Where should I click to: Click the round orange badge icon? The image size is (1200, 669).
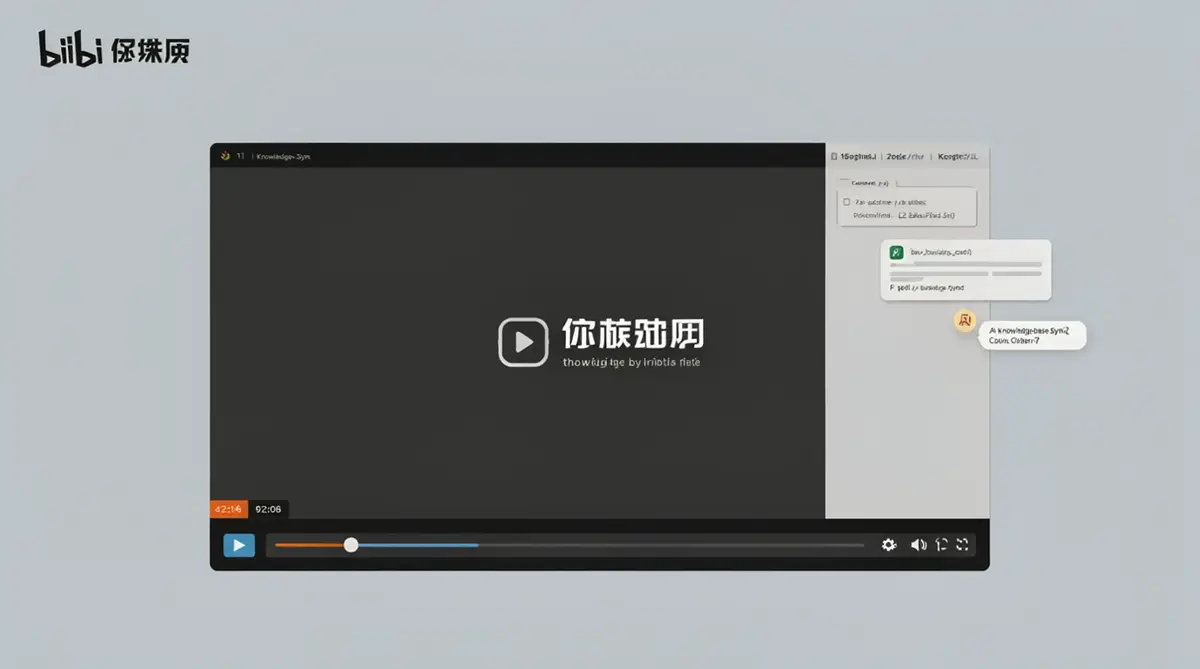point(964,320)
